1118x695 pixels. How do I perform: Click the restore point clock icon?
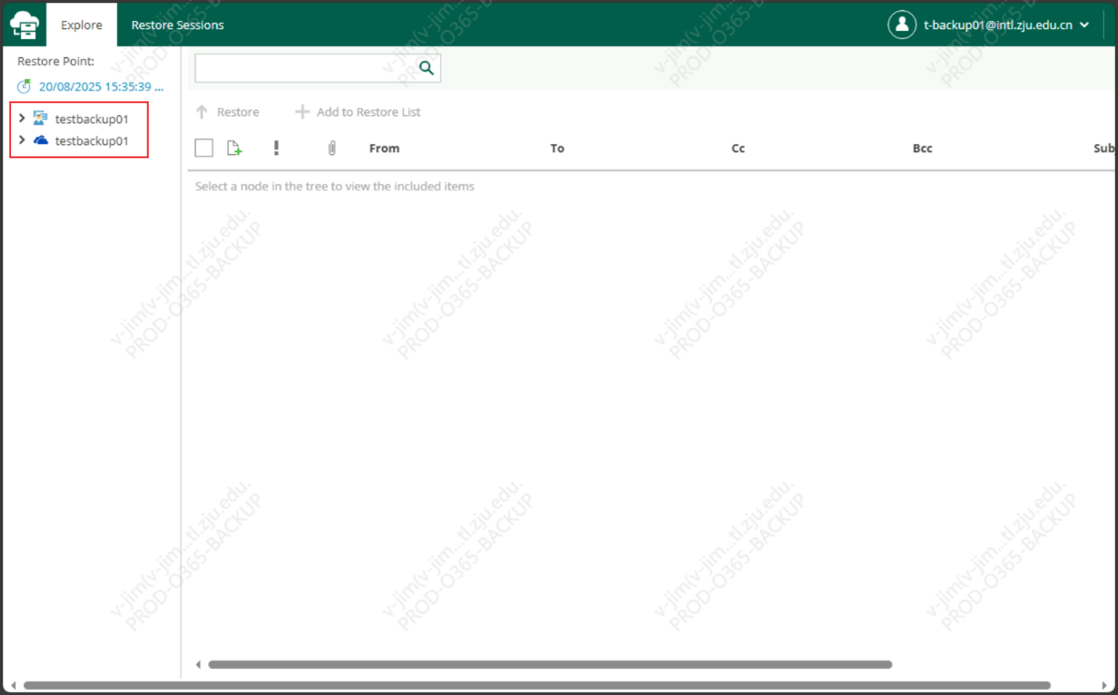(24, 87)
